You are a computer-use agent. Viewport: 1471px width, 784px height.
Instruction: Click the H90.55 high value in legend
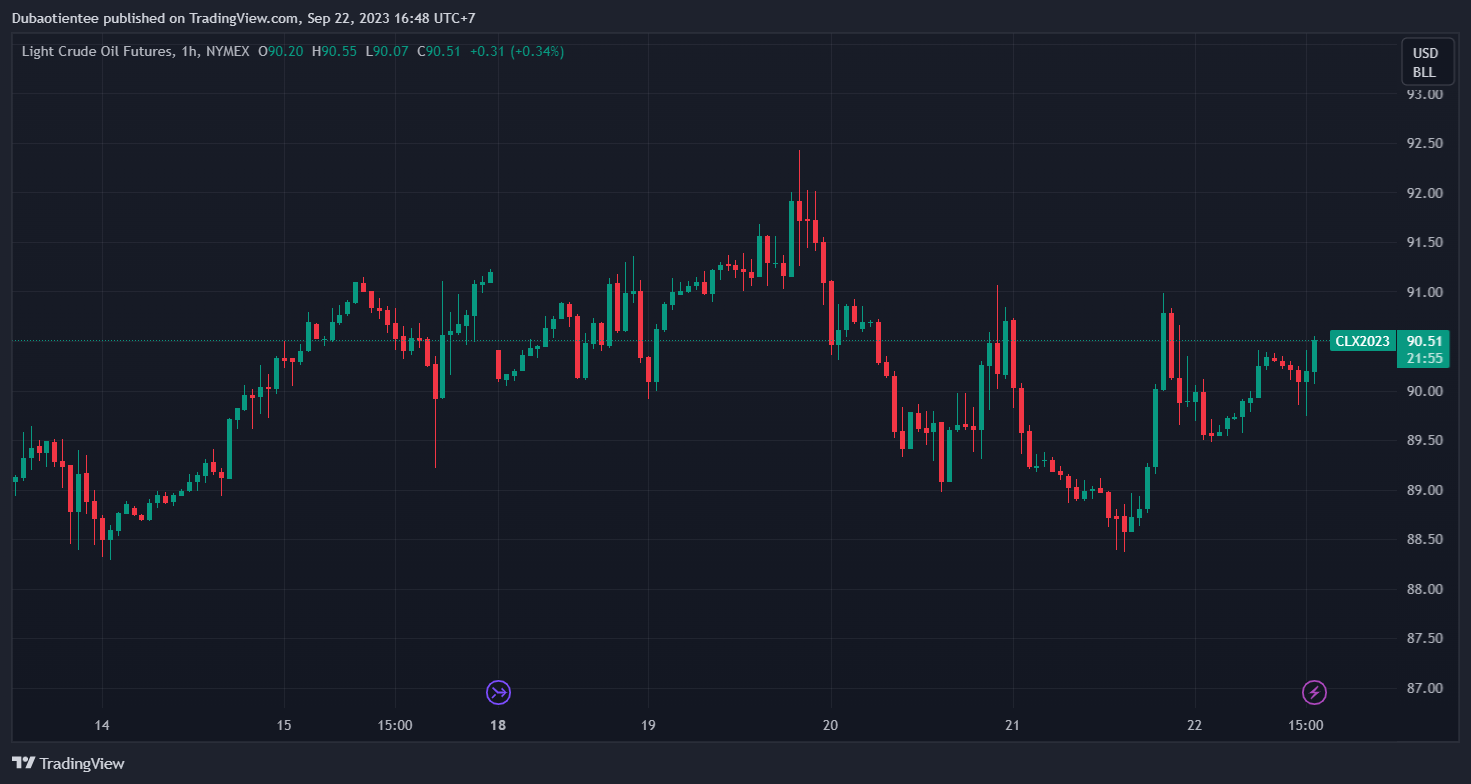coord(334,51)
